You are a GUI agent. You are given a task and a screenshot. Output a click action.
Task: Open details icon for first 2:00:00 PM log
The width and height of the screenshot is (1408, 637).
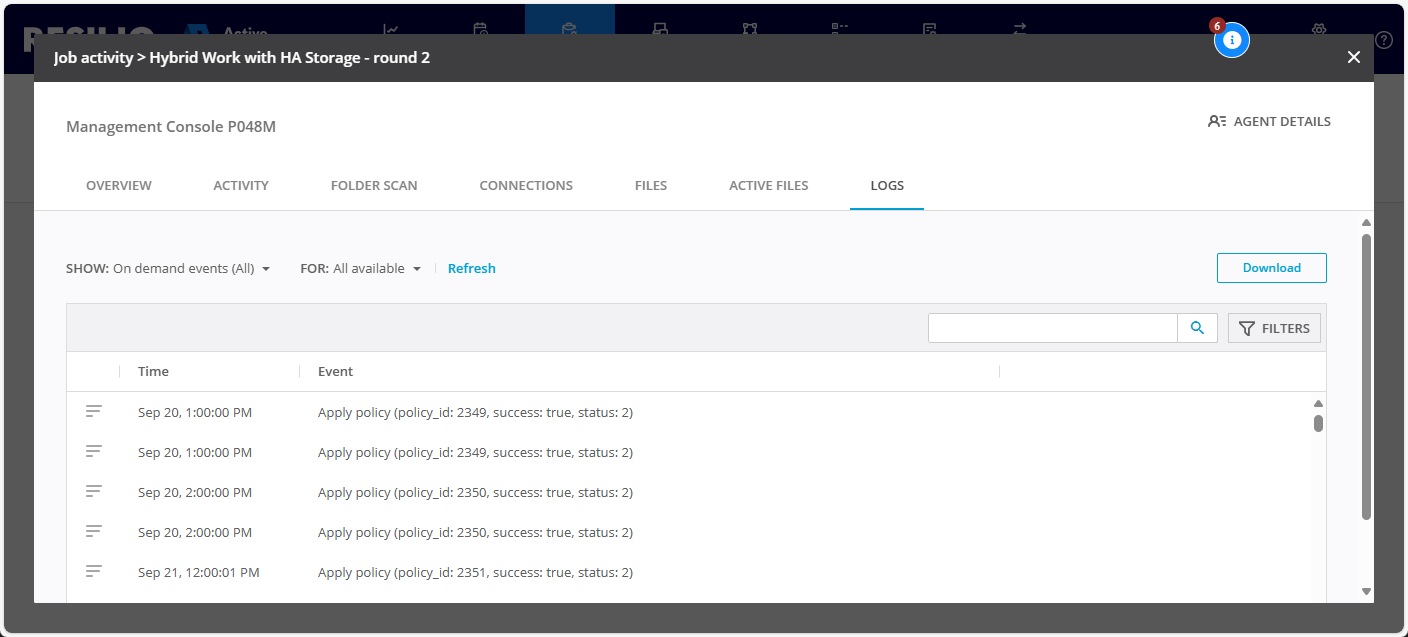click(94, 491)
